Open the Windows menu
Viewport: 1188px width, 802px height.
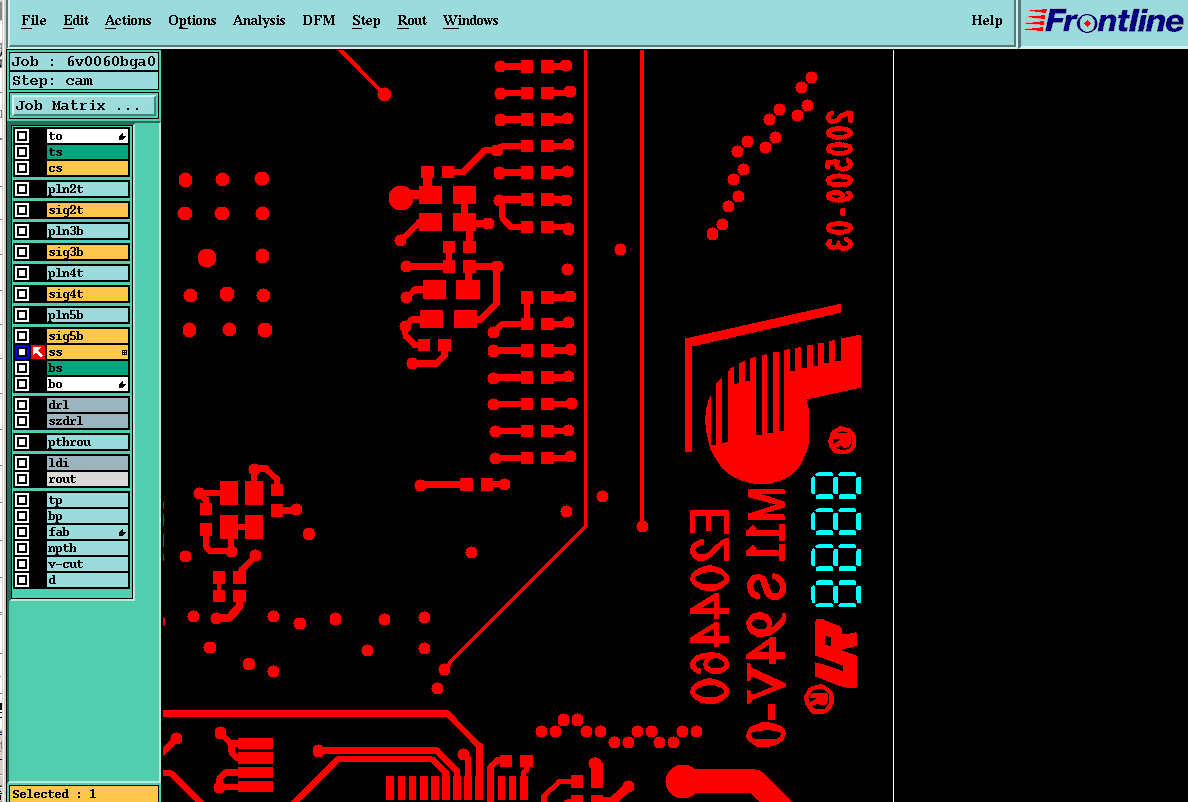click(x=471, y=20)
